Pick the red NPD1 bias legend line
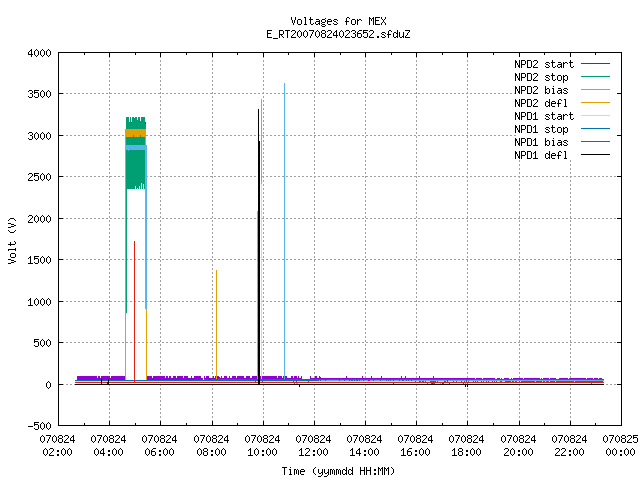This screenshot has height=480, width=640. pyautogui.click(x=596, y=142)
